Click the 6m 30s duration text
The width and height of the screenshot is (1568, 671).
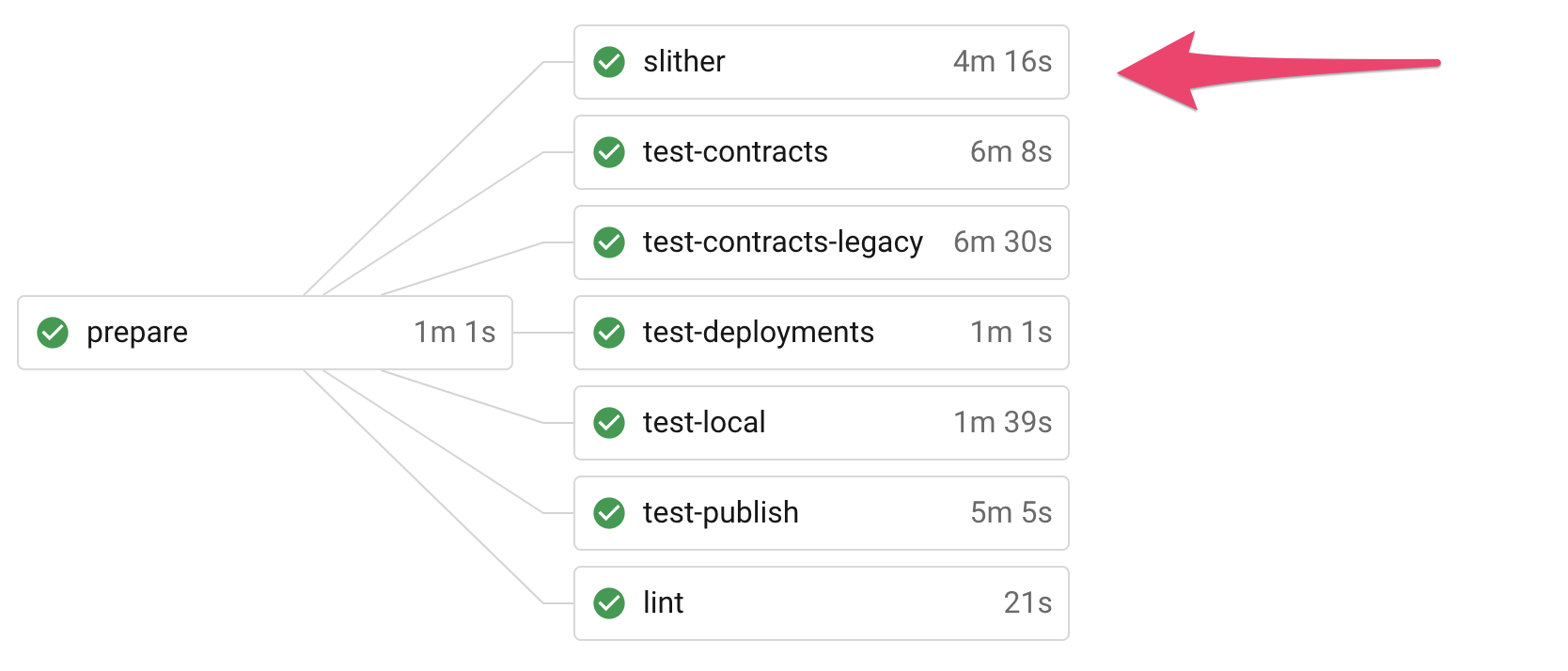click(1002, 242)
